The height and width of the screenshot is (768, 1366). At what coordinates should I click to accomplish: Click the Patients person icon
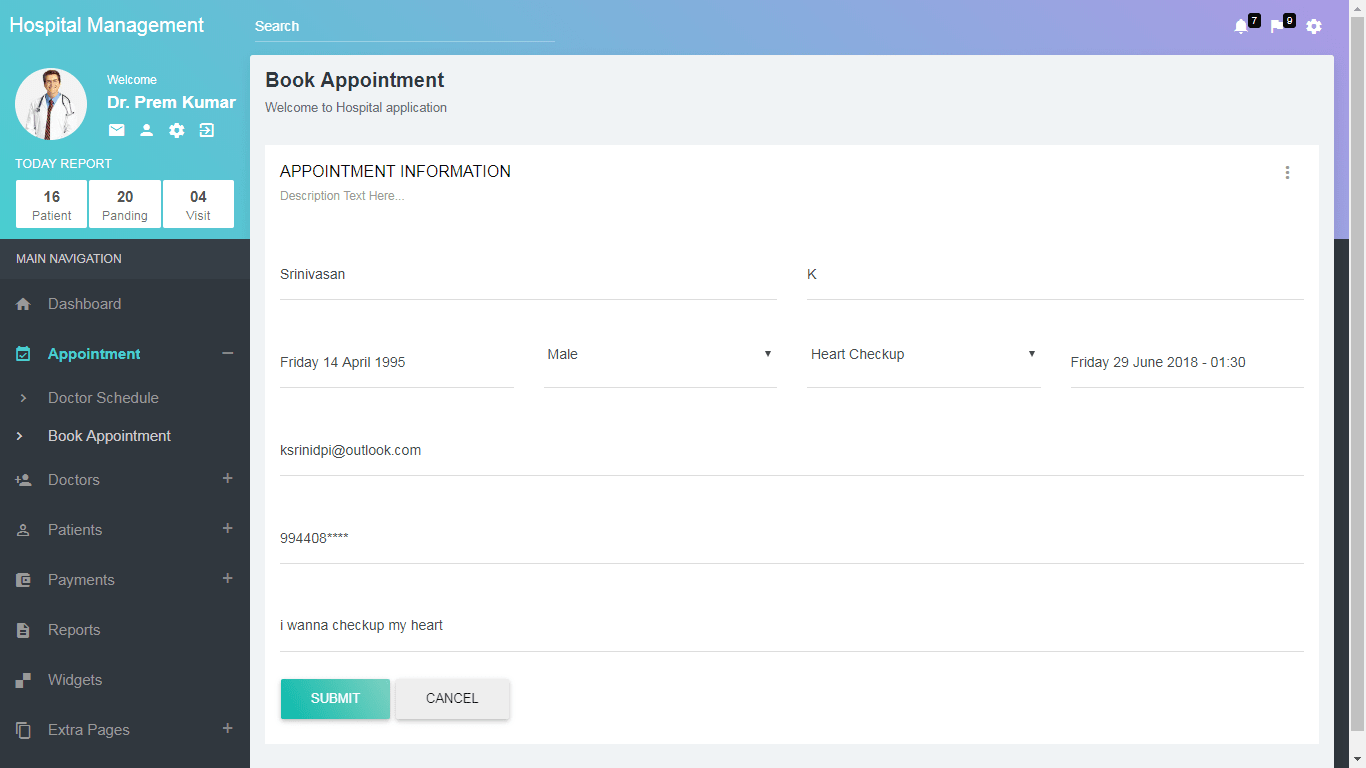pos(24,530)
